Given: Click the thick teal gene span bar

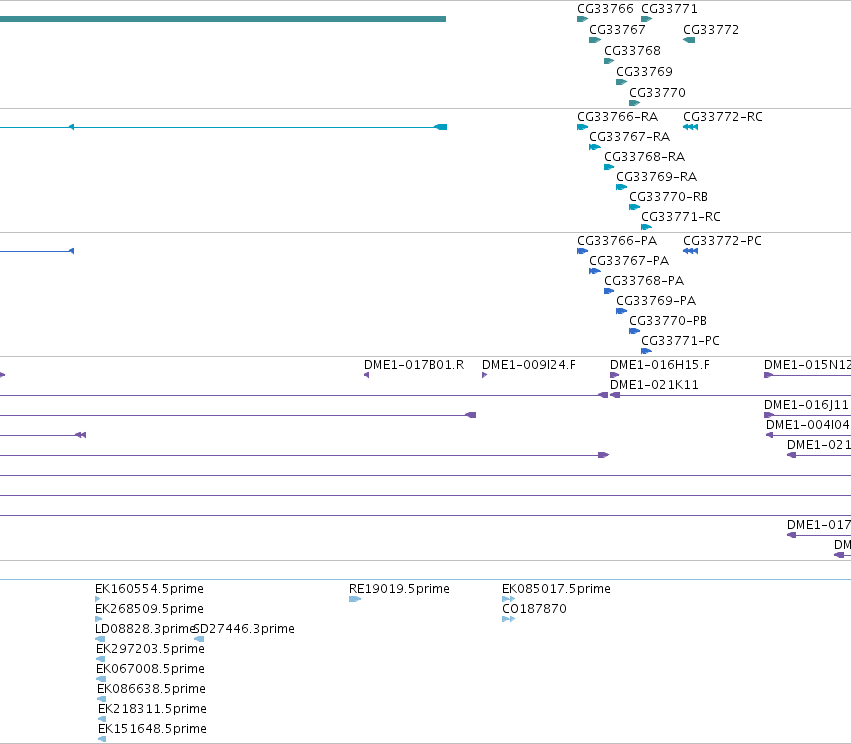Looking at the screenshot, I should (x=223, y=19).
